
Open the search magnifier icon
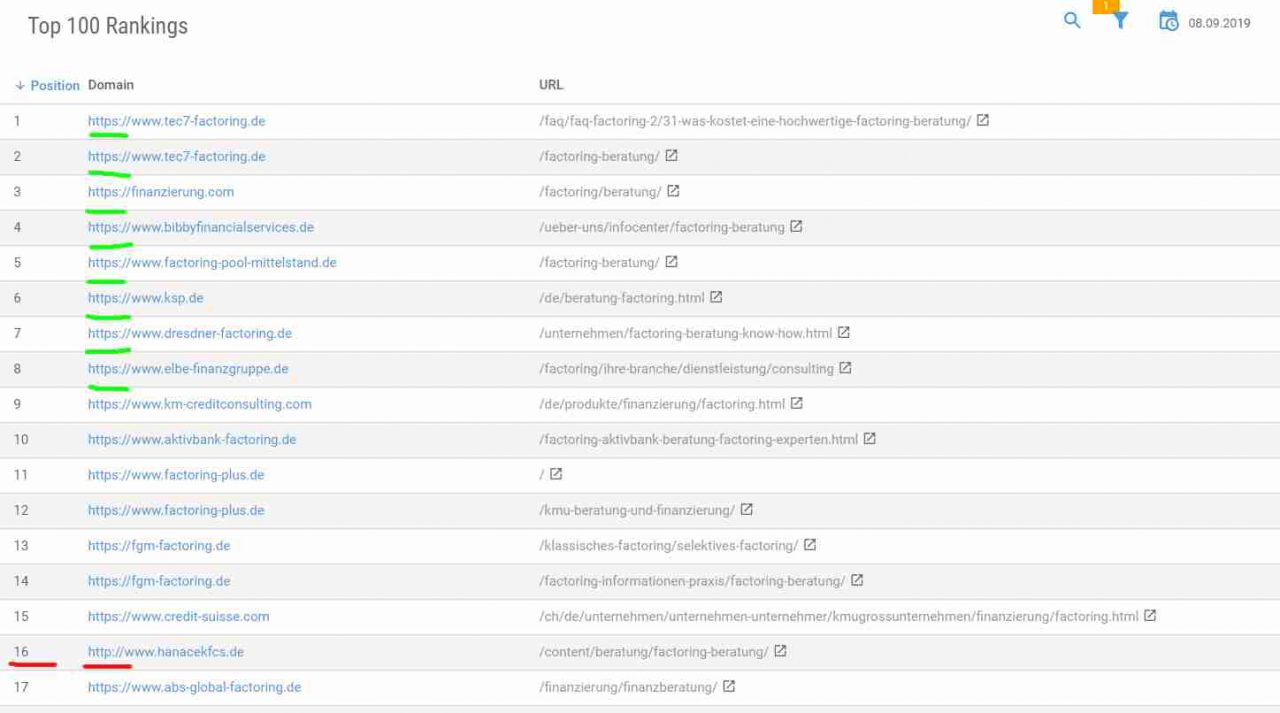click(1072, 20)
